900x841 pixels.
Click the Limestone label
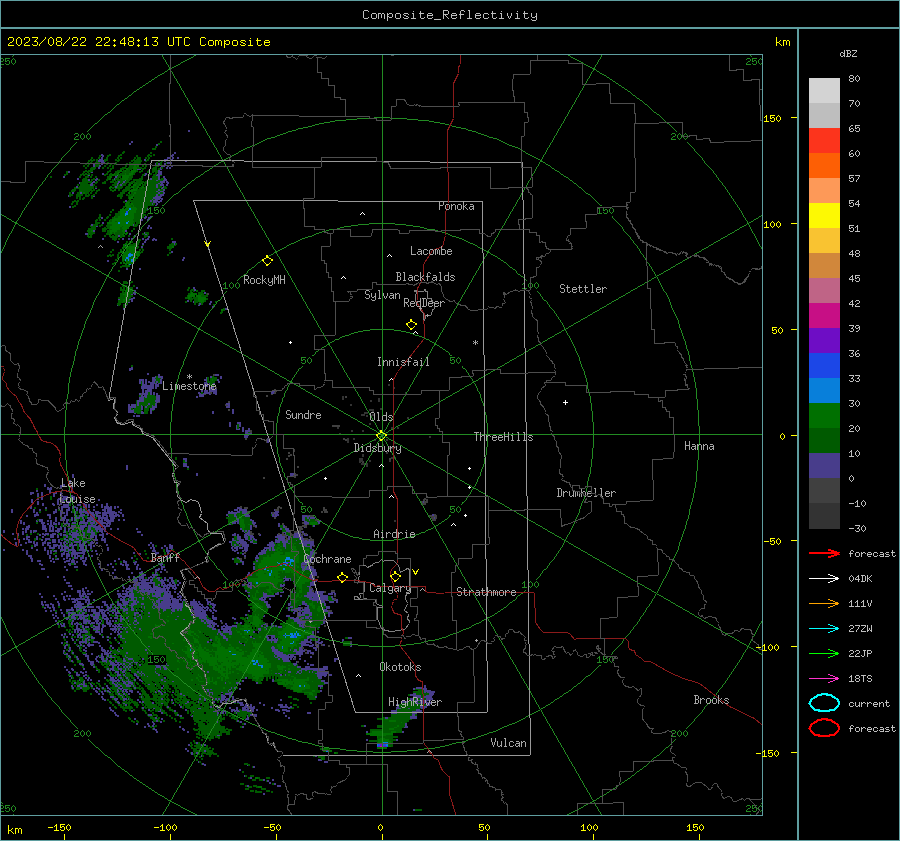(189, 386)
